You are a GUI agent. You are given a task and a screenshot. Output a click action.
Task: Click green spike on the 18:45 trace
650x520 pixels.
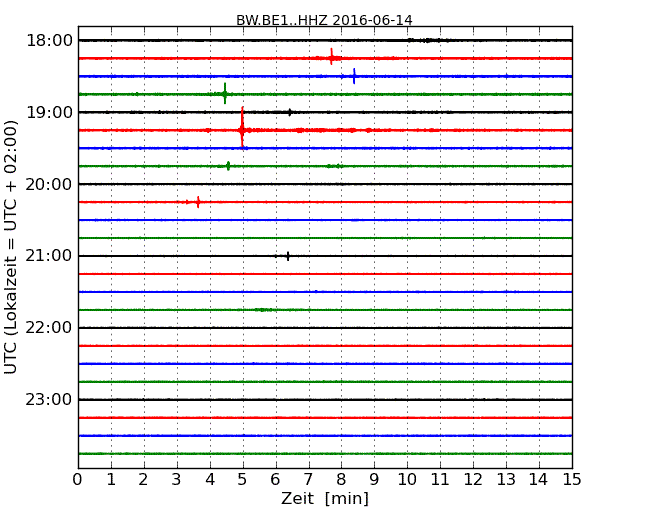tap(225, 94)
